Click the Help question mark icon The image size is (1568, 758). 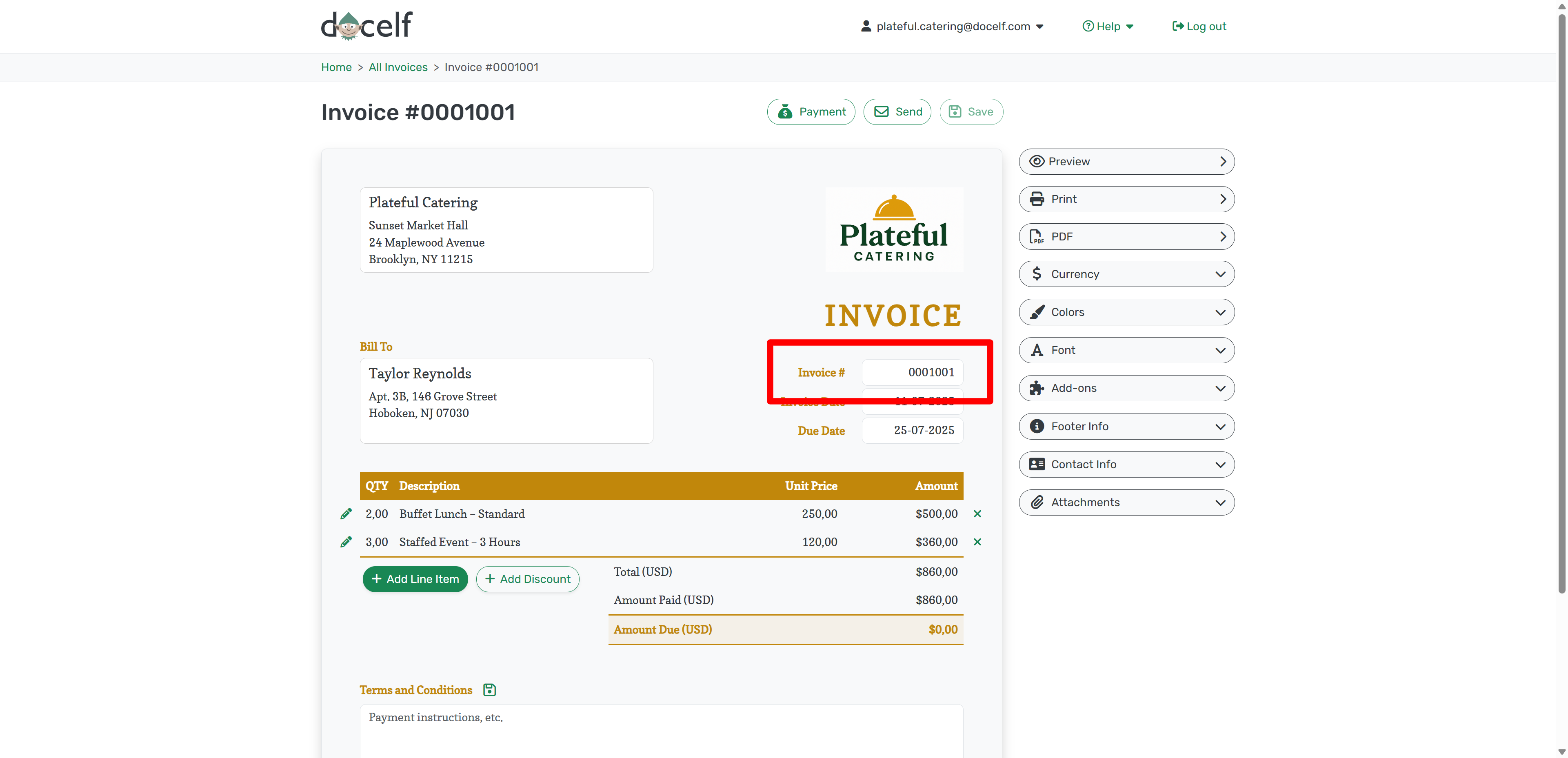point(1088,26)
